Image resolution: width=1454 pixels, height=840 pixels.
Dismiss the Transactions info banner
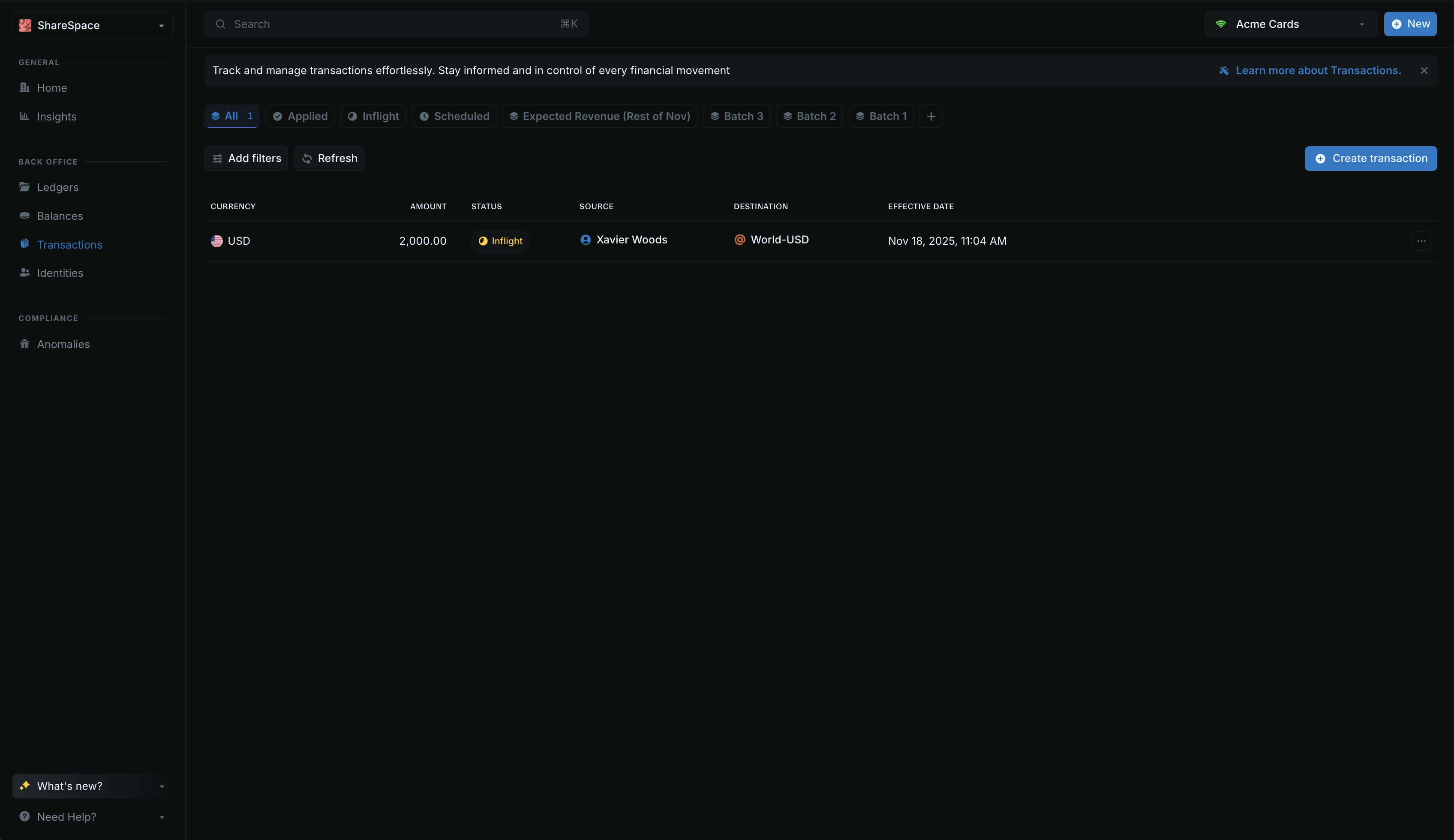click(1424, 70)
